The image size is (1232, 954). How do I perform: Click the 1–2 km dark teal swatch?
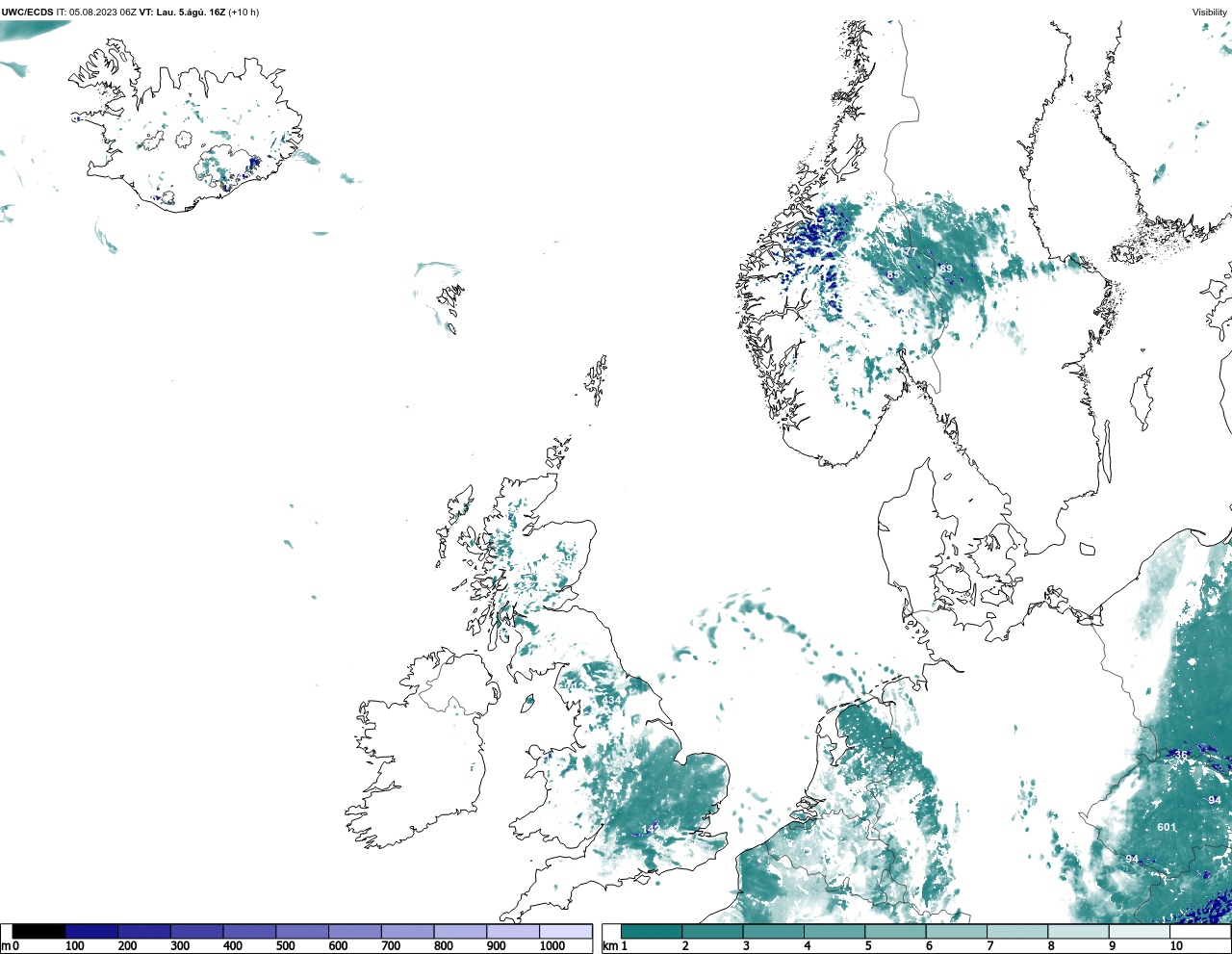(652, 932)
